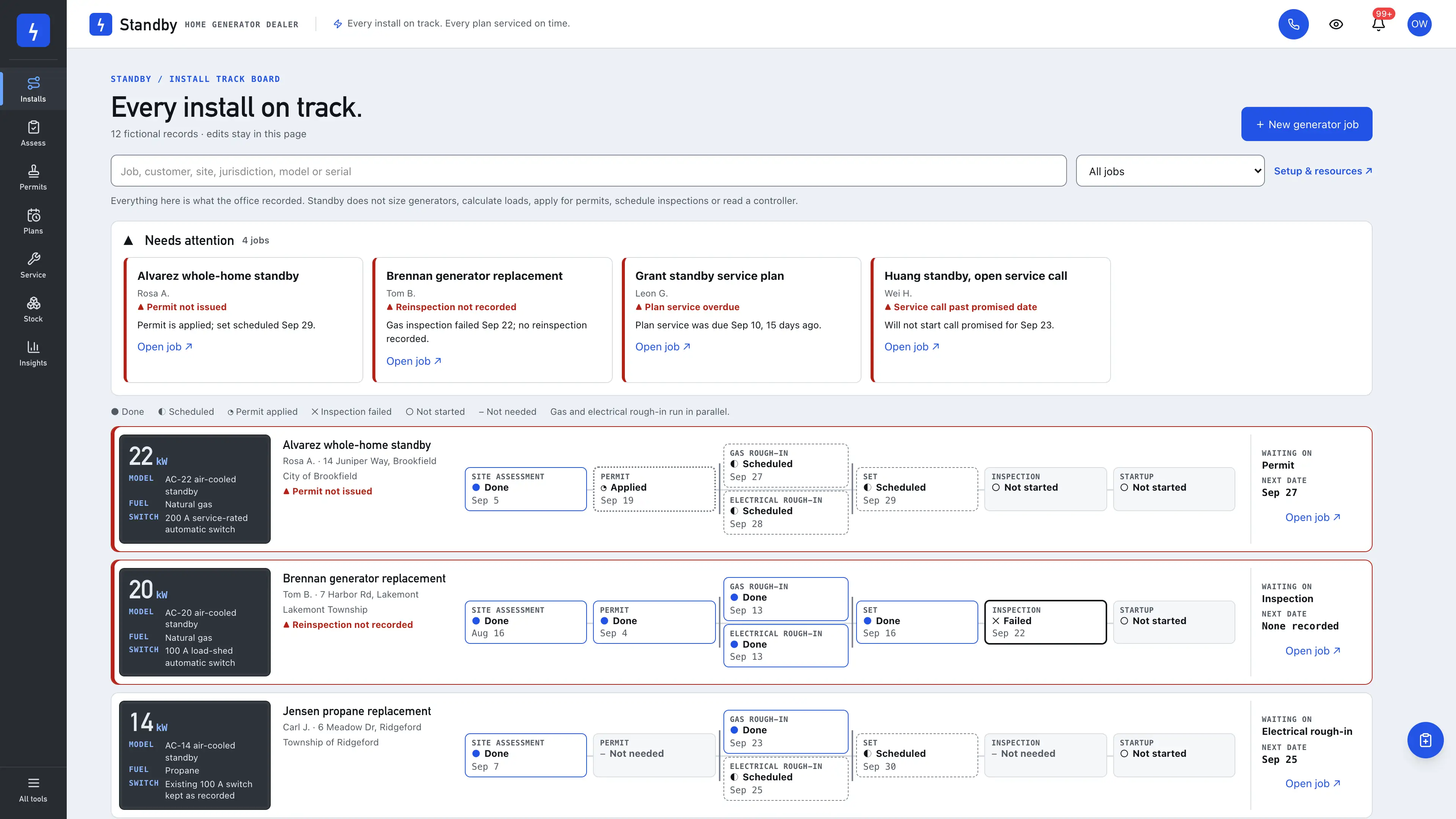Focus the job search input field
Image resolution: width=1456 pixels, height=819 pixels.
coord(588,171)
